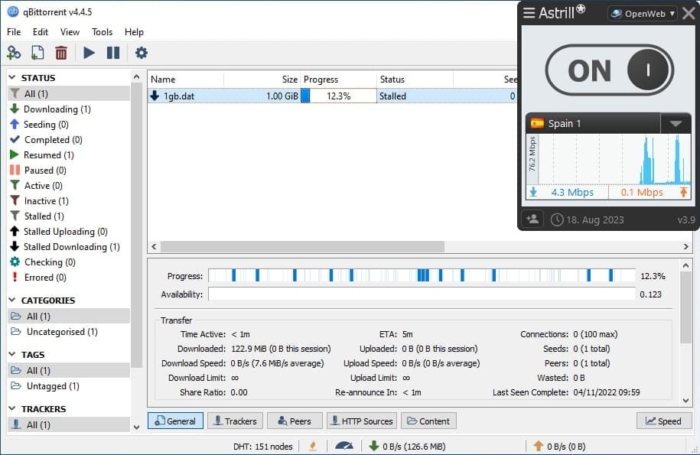Switch to the Peers tab
Viewport: 700px width, 455px height.
(x=294, y=421)
